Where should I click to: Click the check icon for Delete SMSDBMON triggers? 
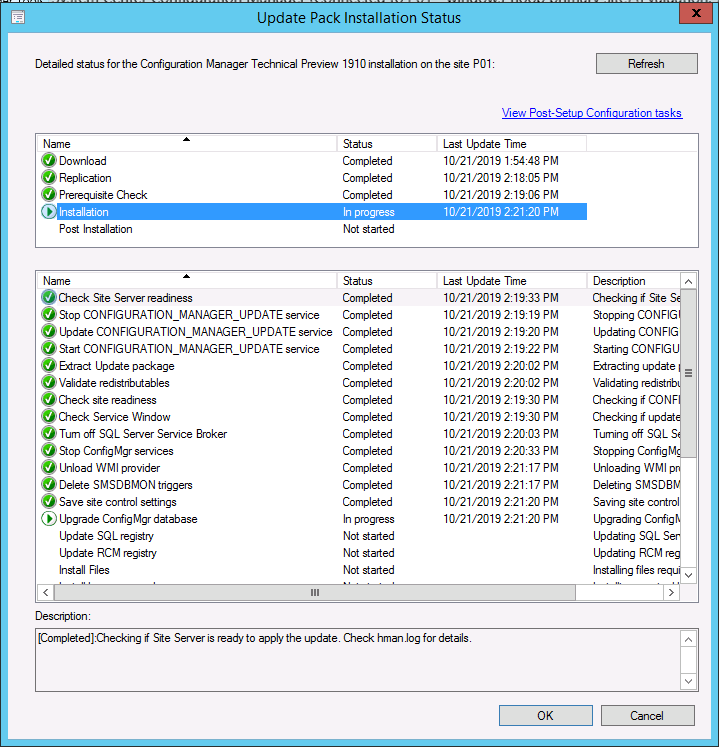click(49, 485)
